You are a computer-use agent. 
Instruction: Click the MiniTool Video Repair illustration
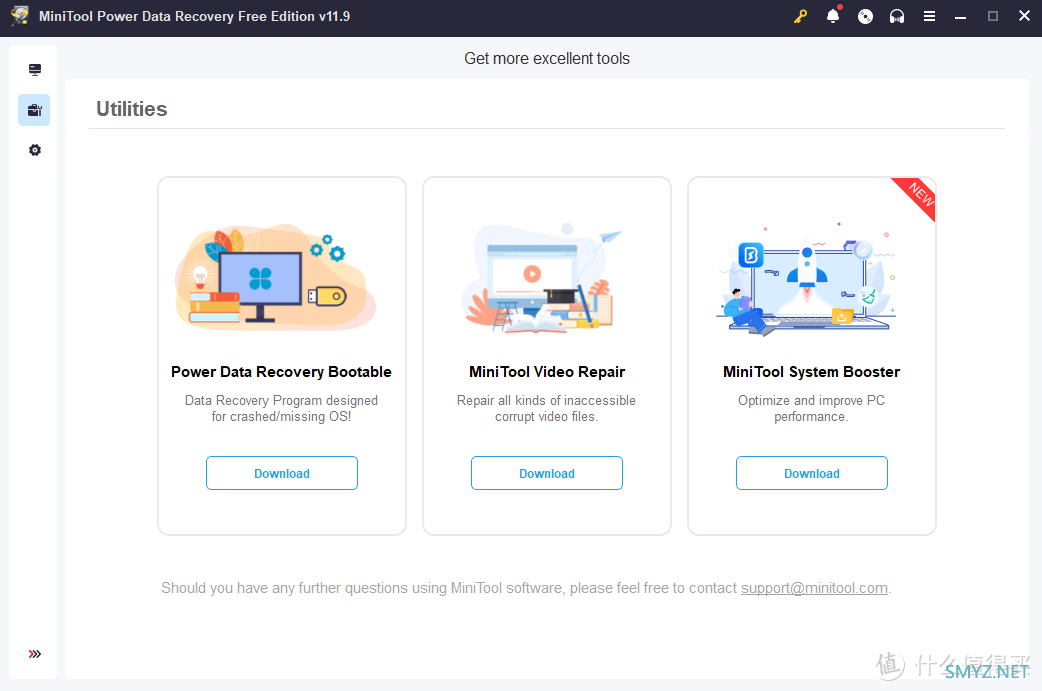(x=544, y=278)
